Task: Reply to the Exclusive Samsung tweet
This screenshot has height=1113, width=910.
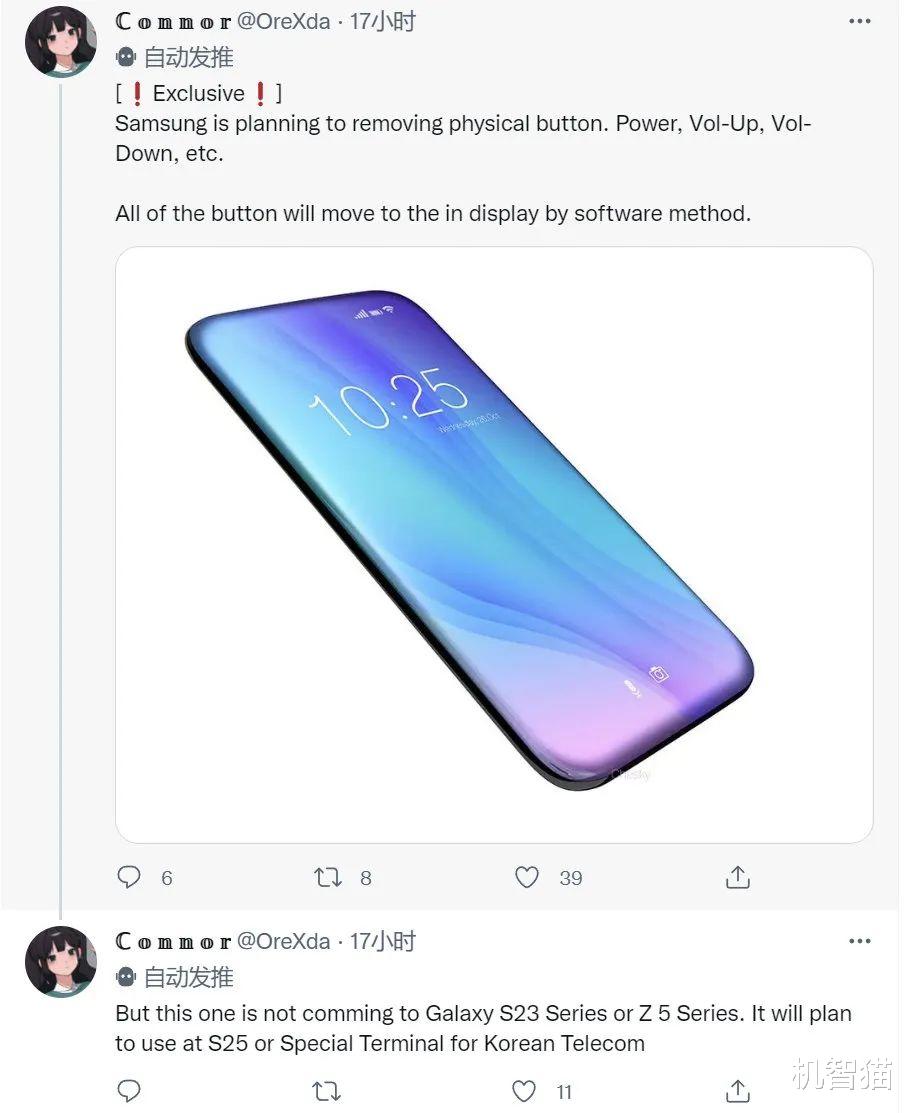Action: (x=129, y=877)
